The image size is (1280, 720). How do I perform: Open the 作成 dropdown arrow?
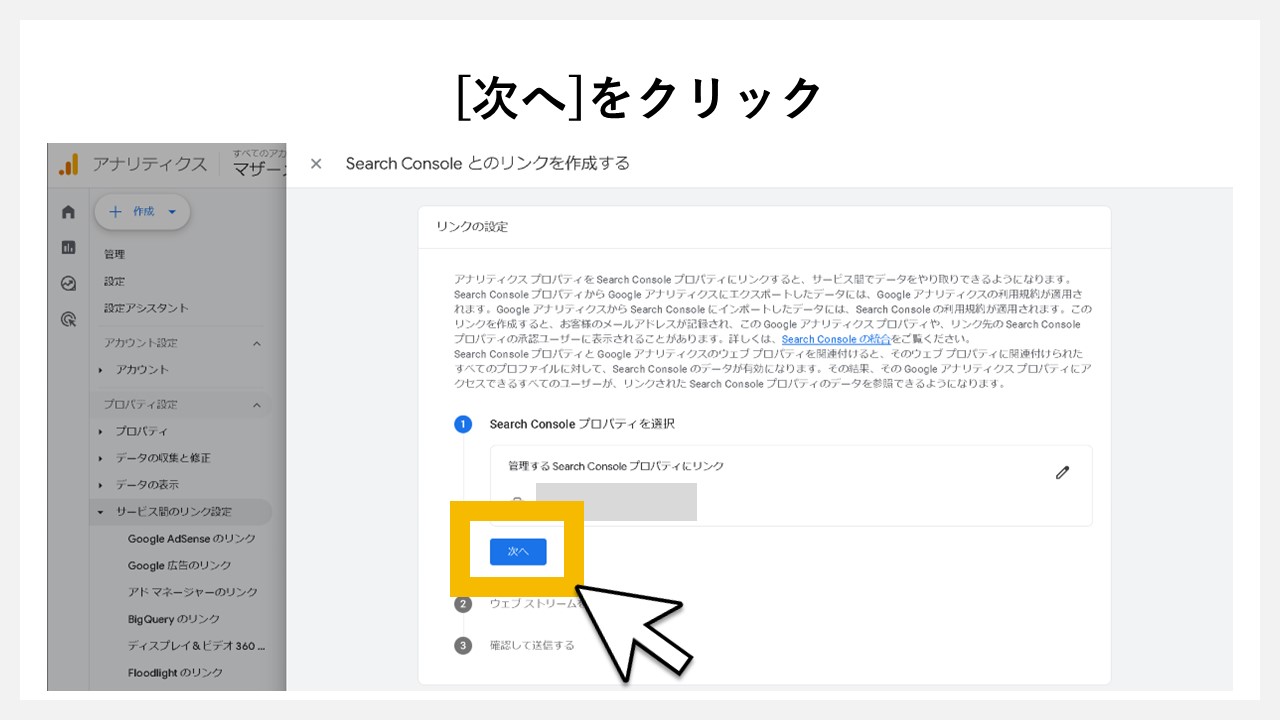coord(170,211)
